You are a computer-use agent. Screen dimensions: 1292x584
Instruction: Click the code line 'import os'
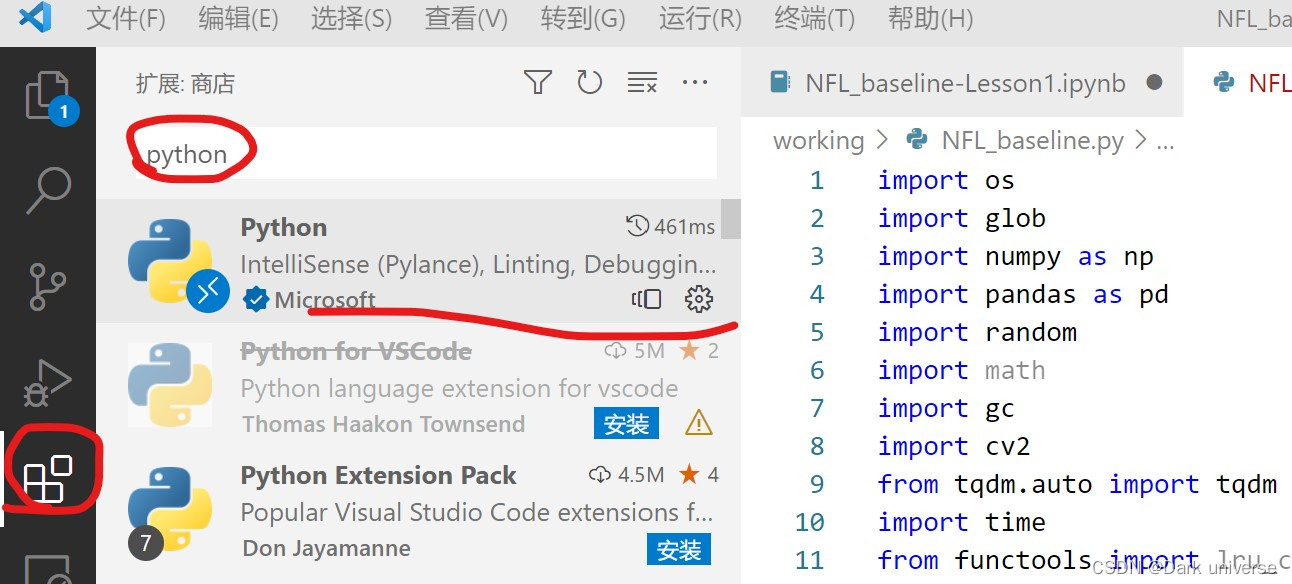[946, 181]
